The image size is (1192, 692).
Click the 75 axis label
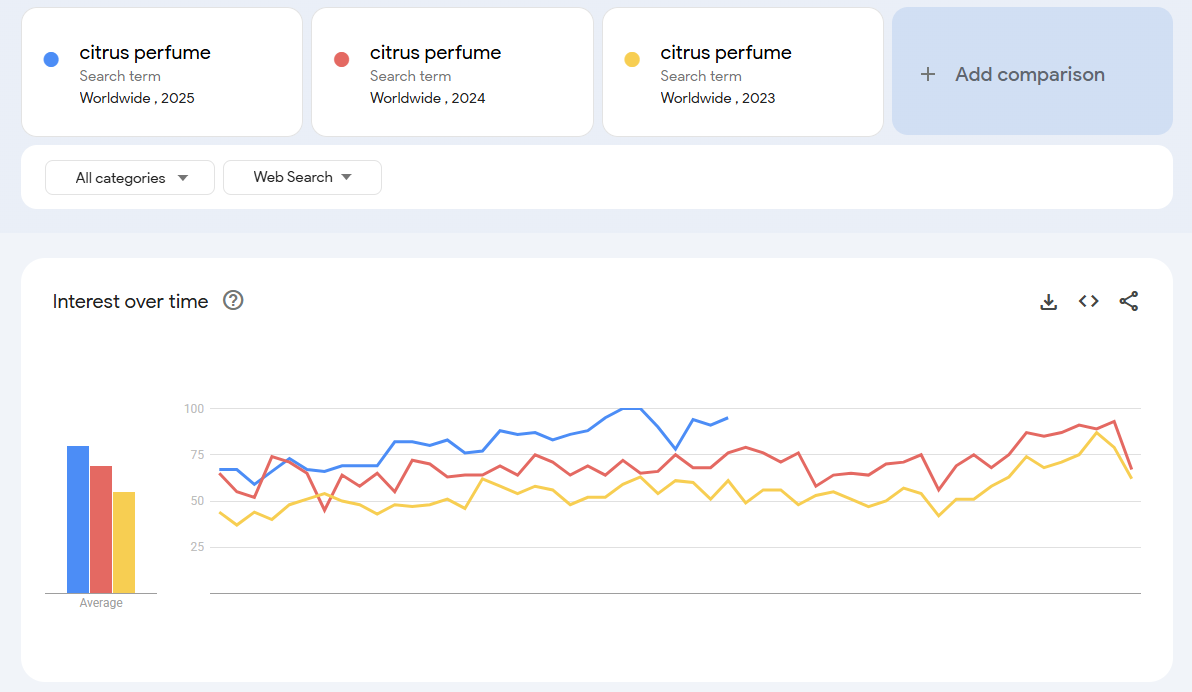[x=198, y=455]
